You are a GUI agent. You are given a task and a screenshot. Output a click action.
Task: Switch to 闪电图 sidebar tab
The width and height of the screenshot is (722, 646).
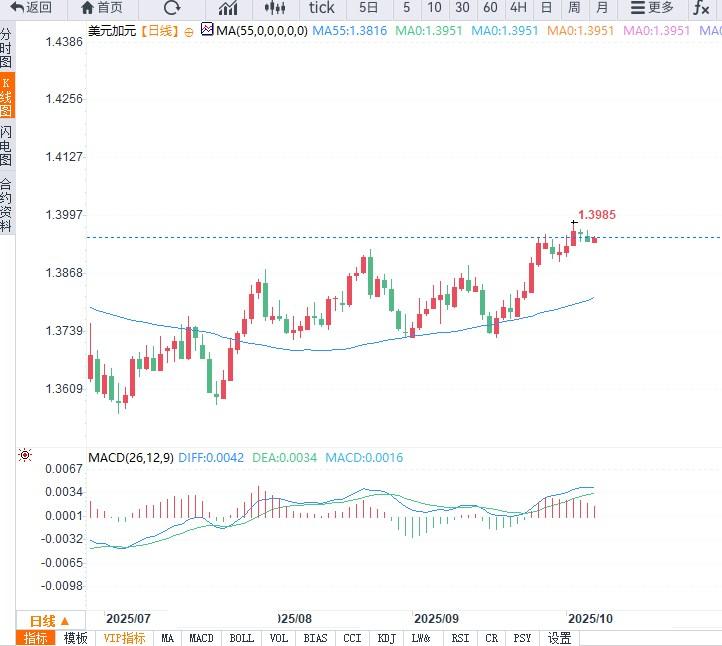coord(6,145)
